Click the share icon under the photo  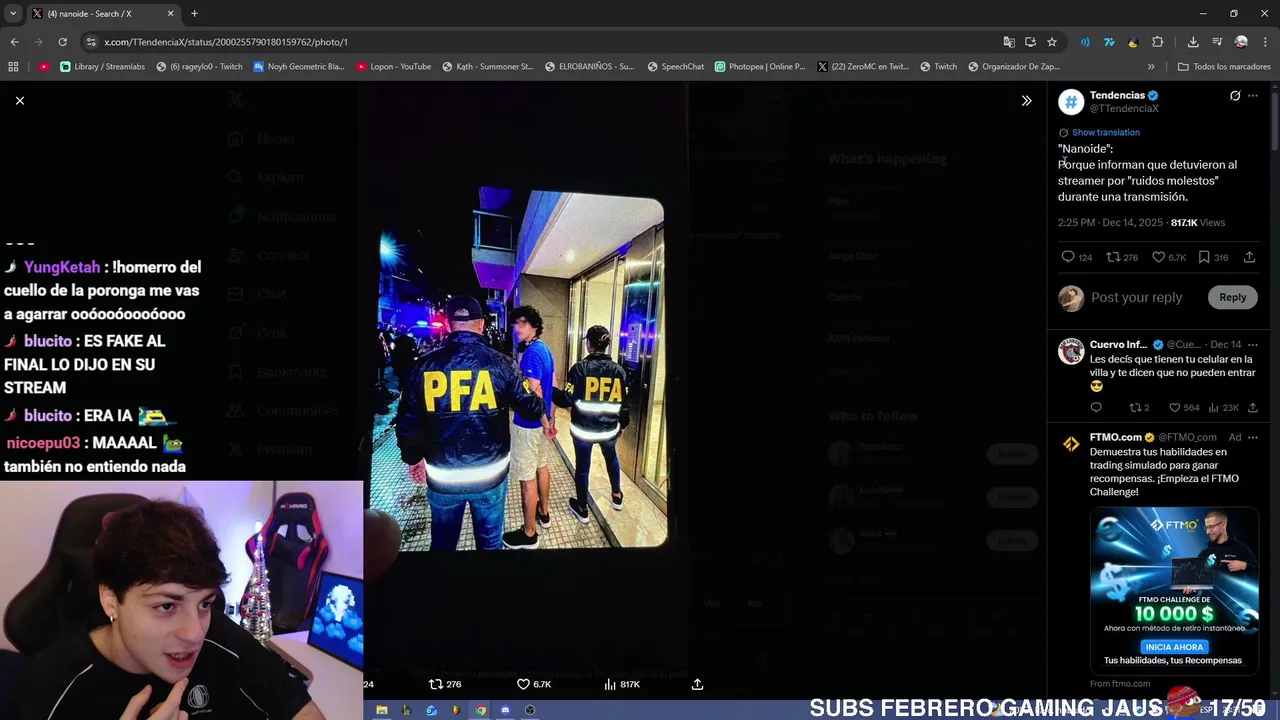pyautogui.click(x=697, y=684)
